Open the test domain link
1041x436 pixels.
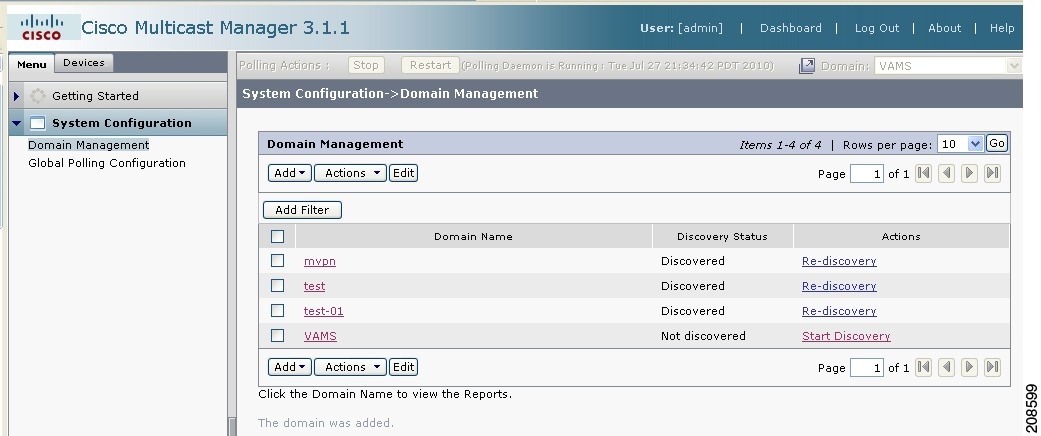coord(315,286)
